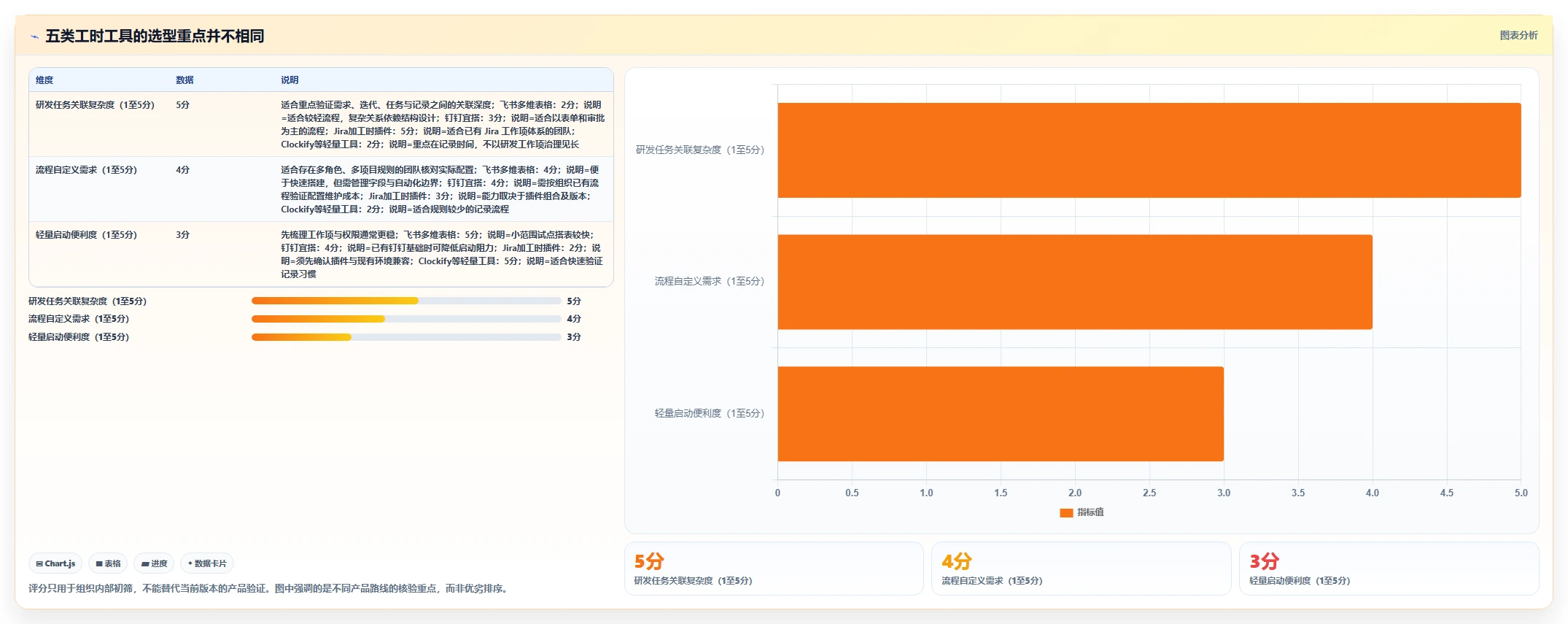The width and height of the screenshot is (1568, 624).
Task: Click the 轻量启动便利度 progress bar
Action: pyautogui.click(x=406, y=337)
